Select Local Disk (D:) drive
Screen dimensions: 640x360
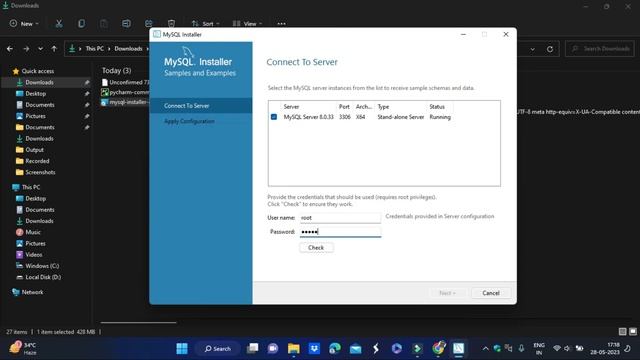[43, 277]
